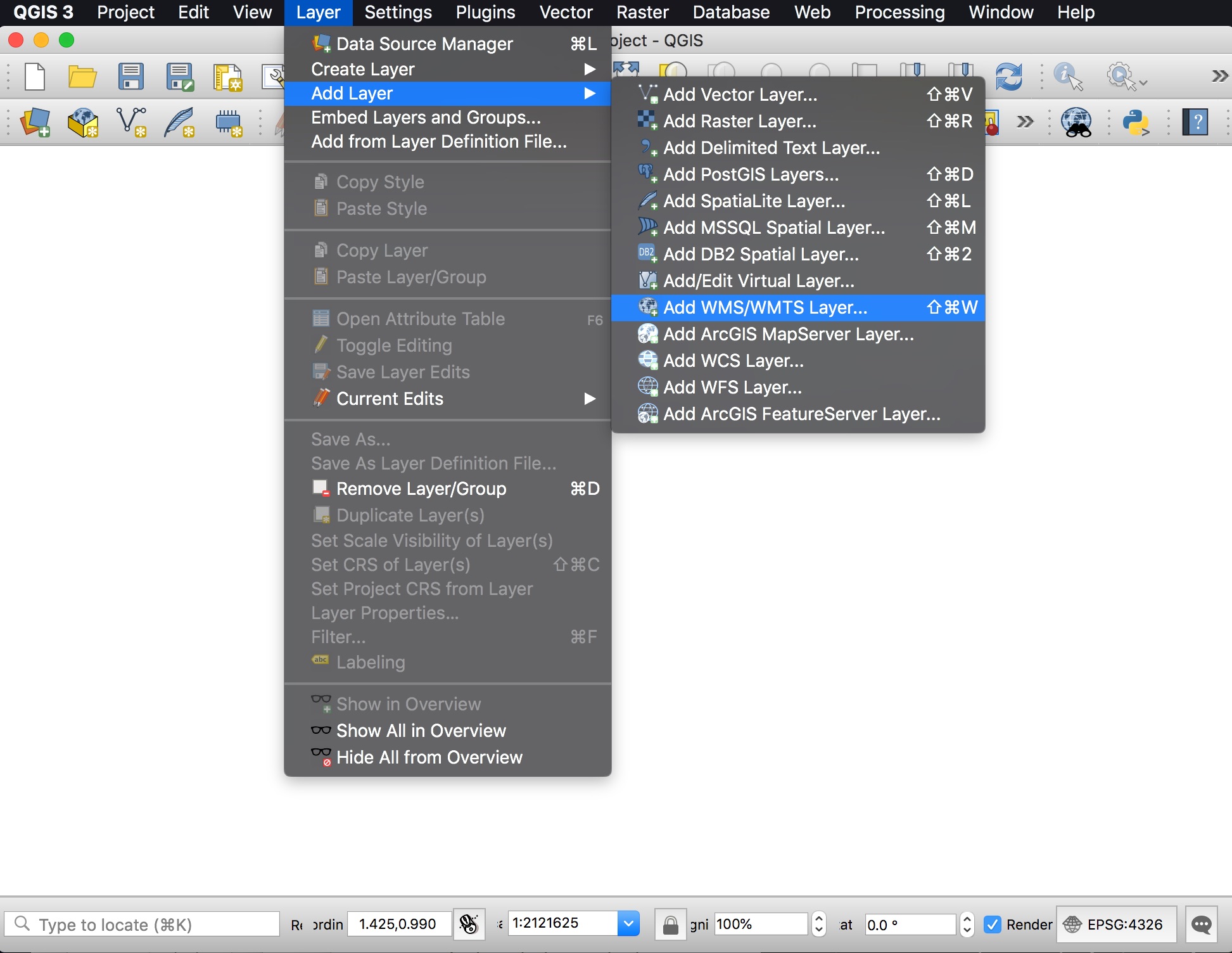The height and width of the screenshot is (953, 1232).
Task: Click the New Project toolbar icon
Action: click(35, 77)
